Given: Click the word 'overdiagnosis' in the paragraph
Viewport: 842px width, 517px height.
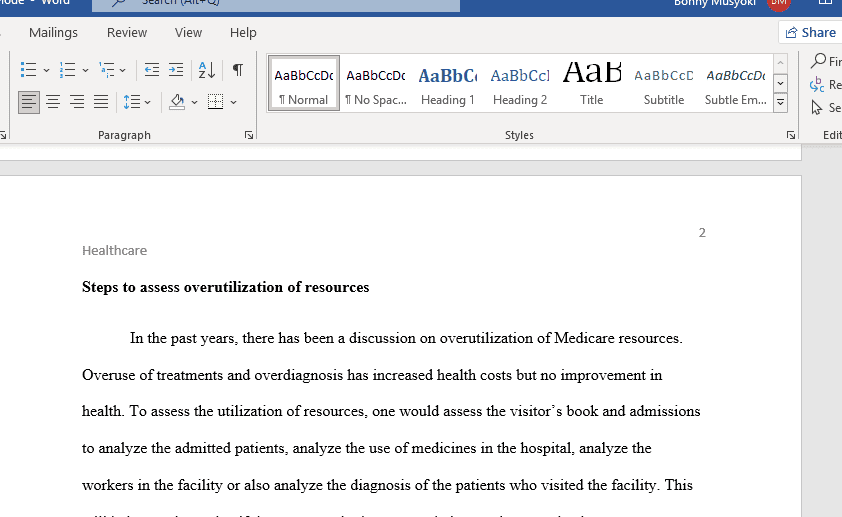Looking at the screenshot, I should 299,375.
